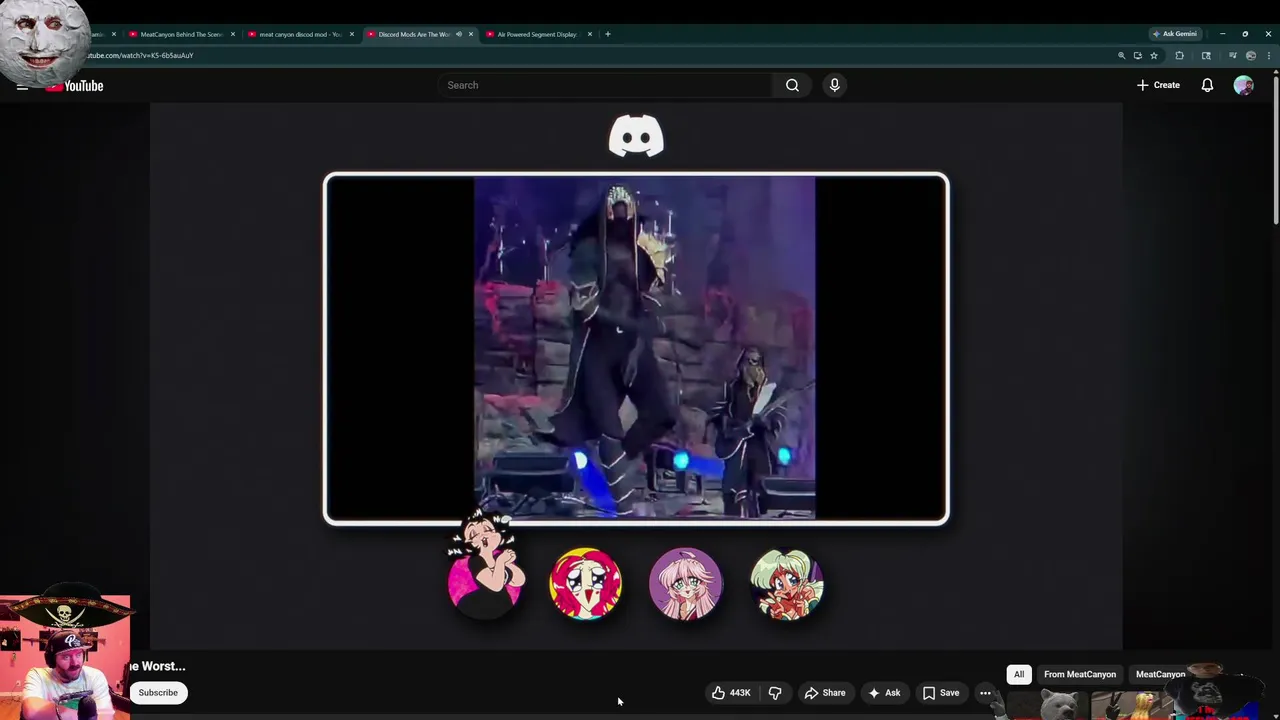
Task: Bookmark this page with the star
Action: [x=1154, y=56]
